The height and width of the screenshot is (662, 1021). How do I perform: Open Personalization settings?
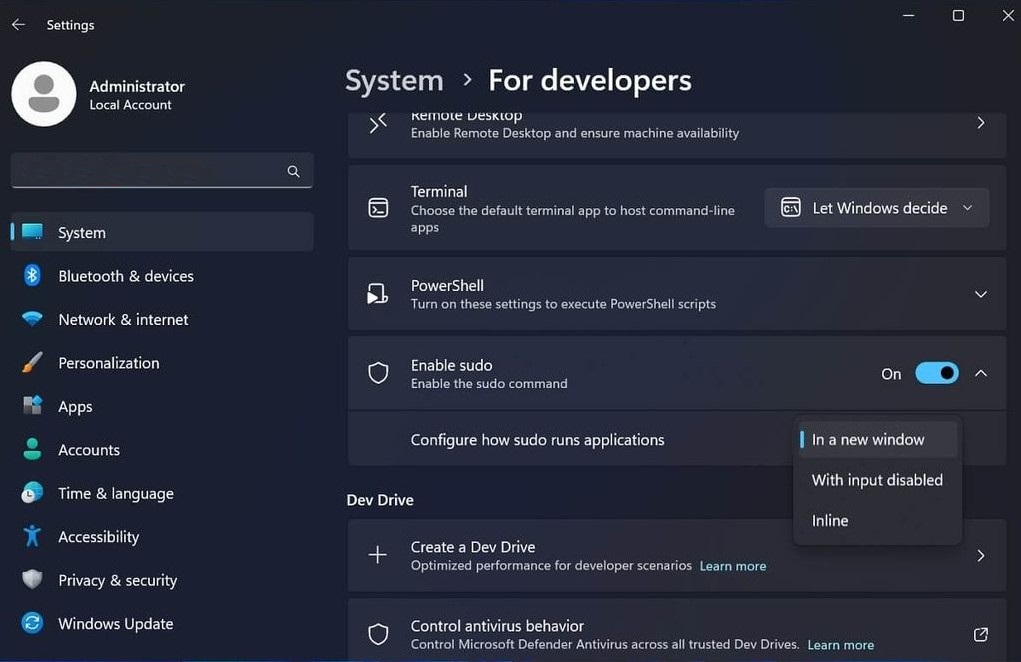click(162, 363)
